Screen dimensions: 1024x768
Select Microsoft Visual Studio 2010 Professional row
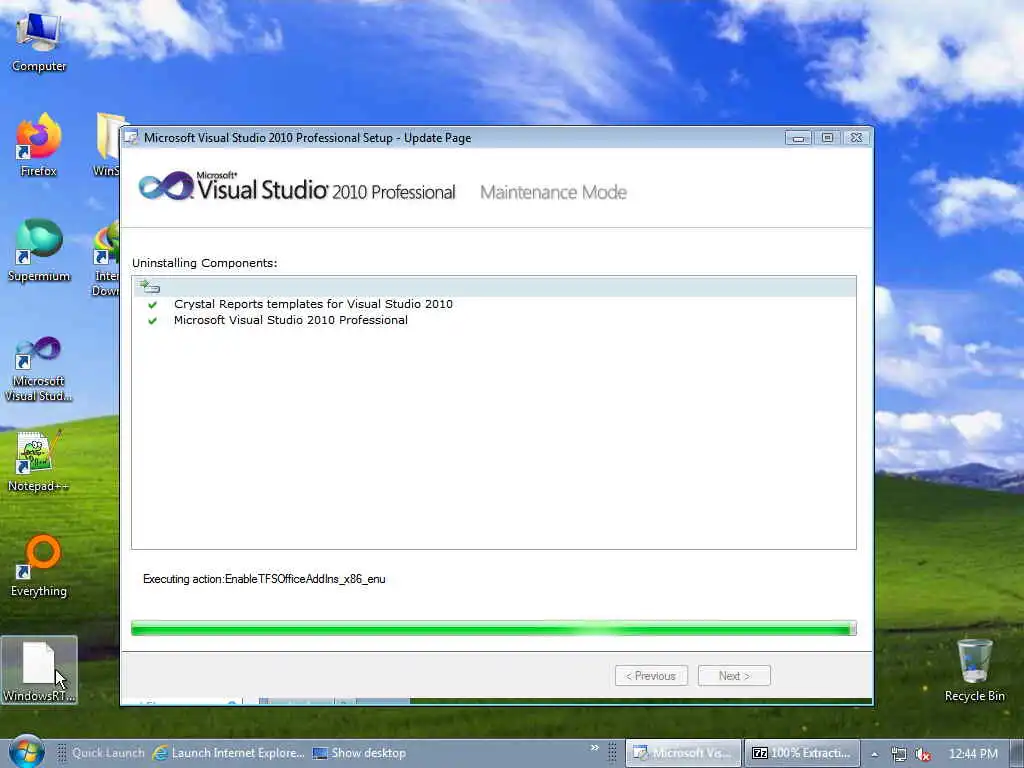click(494, 320)
